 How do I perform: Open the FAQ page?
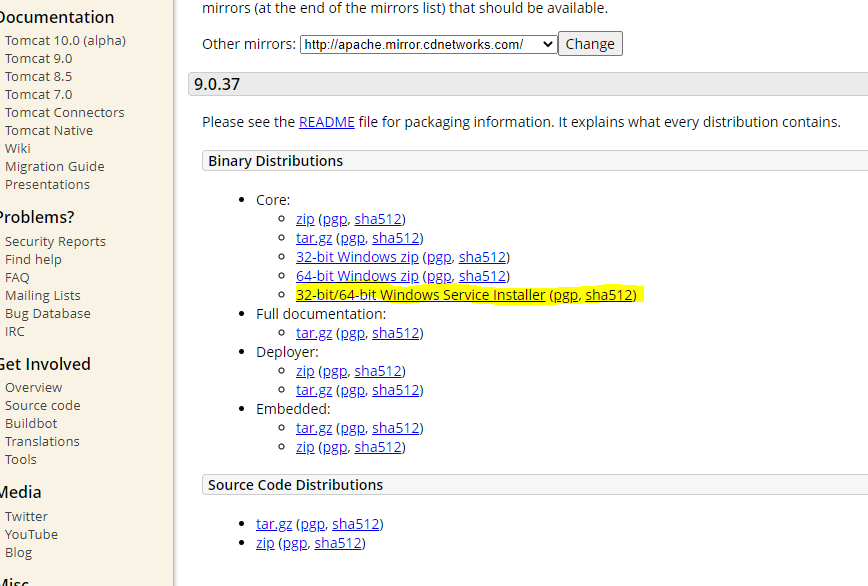point(17,277)
